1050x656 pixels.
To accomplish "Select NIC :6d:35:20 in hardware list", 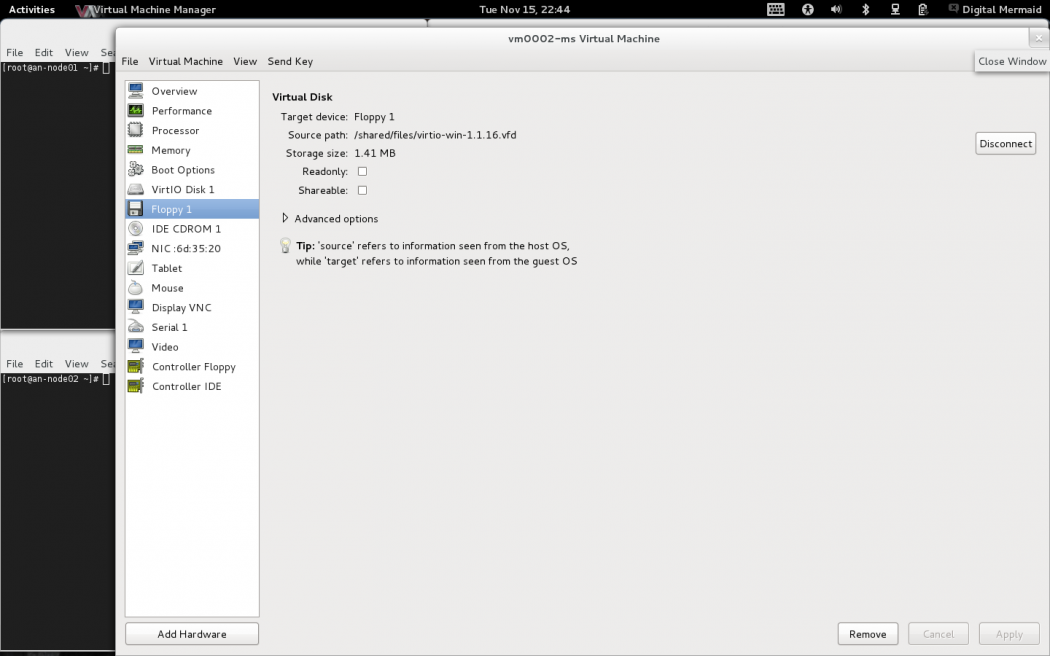I will pyautogui.click(x=186, y=249).
